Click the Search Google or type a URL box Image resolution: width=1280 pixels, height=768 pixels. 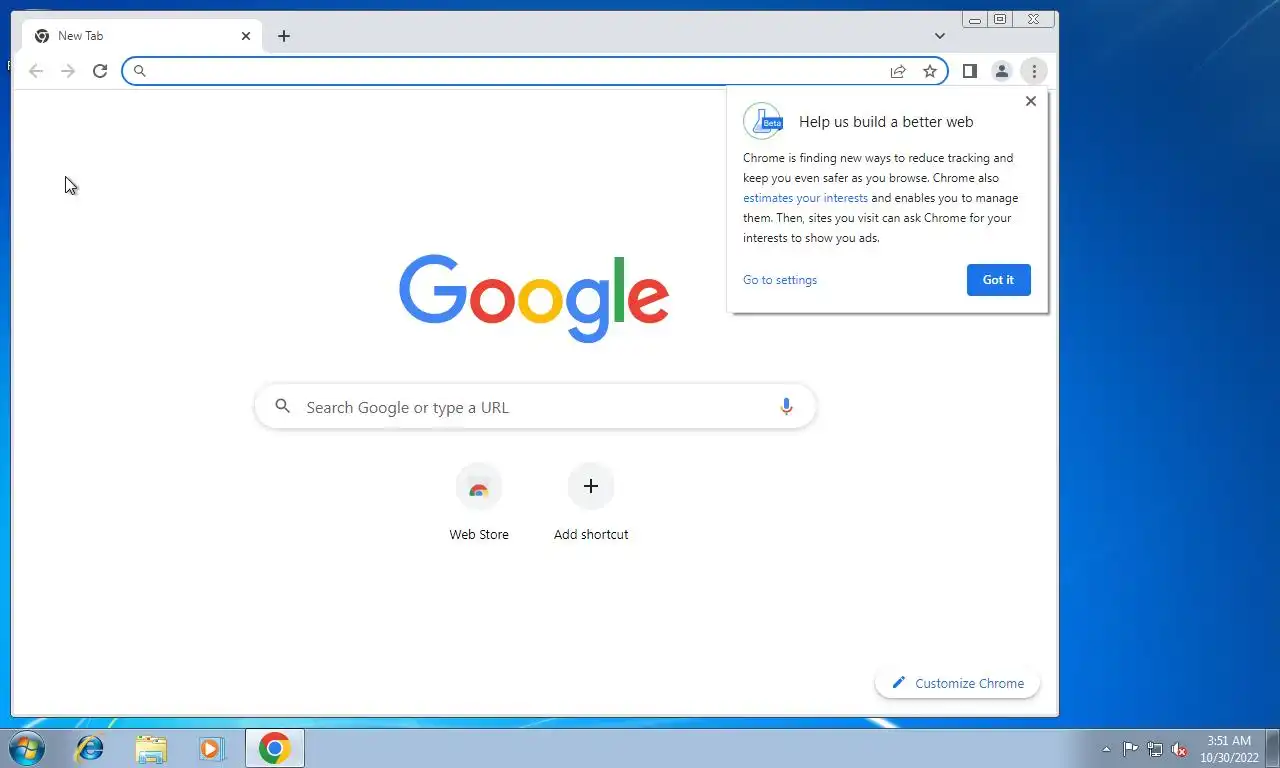pos(536,407)
